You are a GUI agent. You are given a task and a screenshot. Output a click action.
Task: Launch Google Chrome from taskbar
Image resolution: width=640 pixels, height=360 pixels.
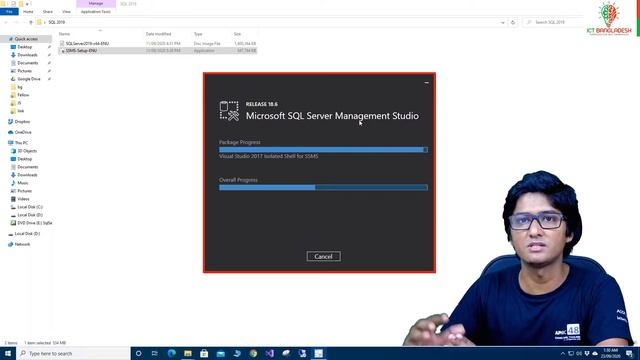[x=253, y=353]
